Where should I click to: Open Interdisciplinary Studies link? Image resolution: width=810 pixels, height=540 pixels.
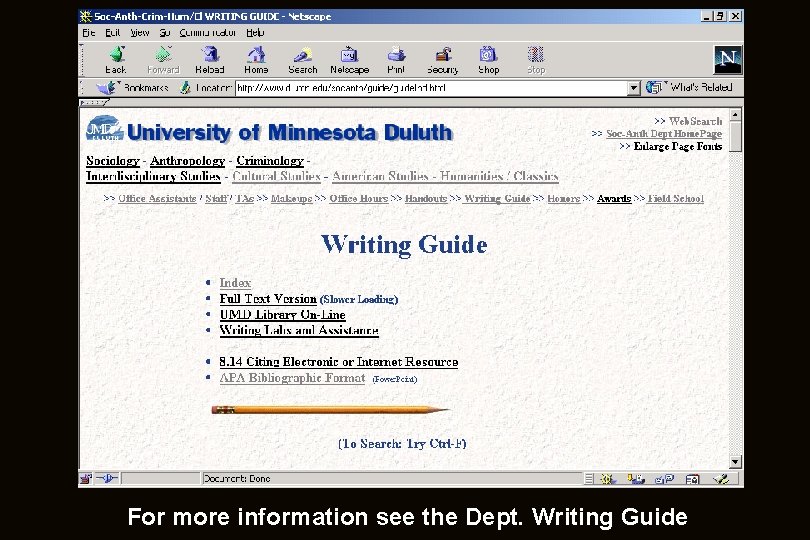[153, 177]
